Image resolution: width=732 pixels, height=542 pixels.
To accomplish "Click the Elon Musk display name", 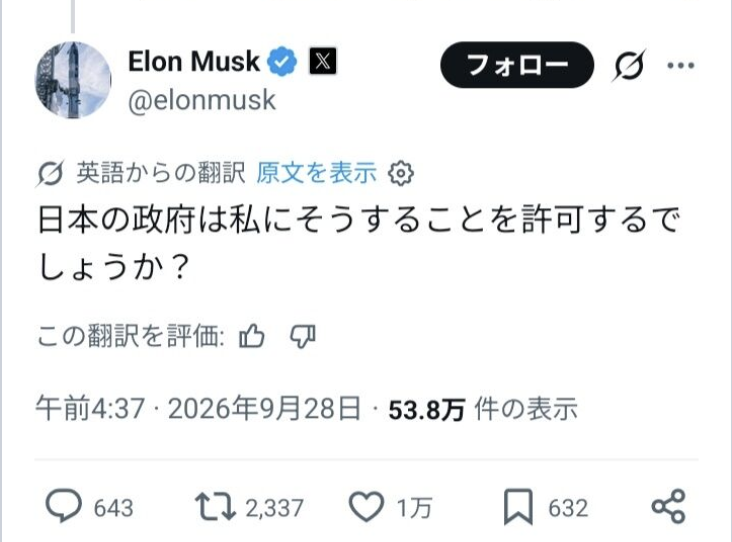I will (193, 61).
